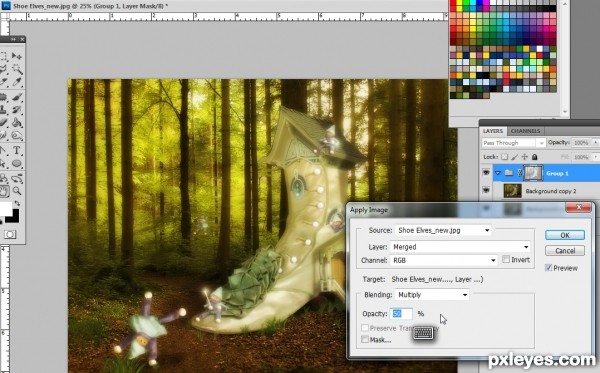Enable lock image pixels brush icon

(x=515, y=157)
